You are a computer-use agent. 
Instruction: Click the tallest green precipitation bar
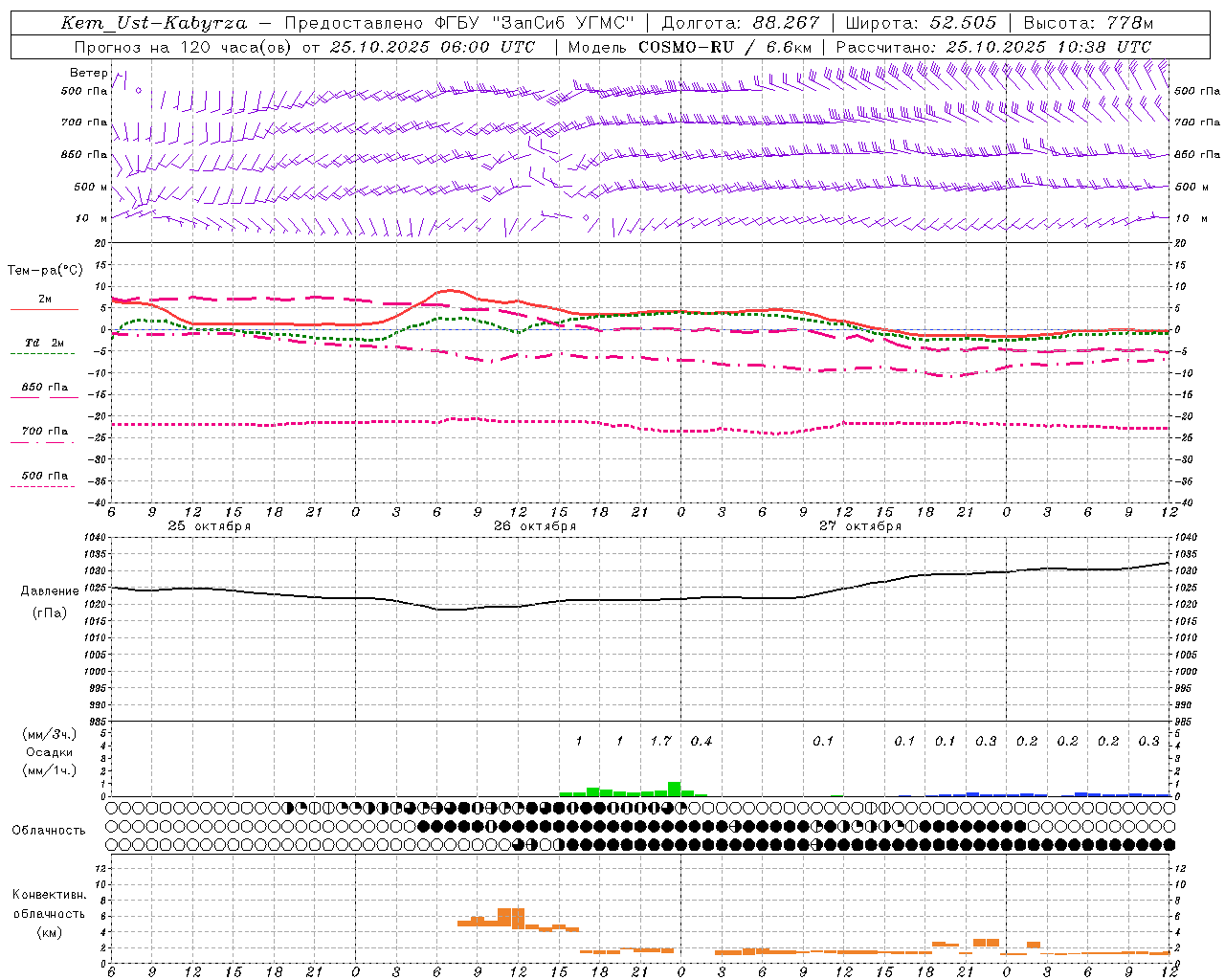(x=675, y=790)
